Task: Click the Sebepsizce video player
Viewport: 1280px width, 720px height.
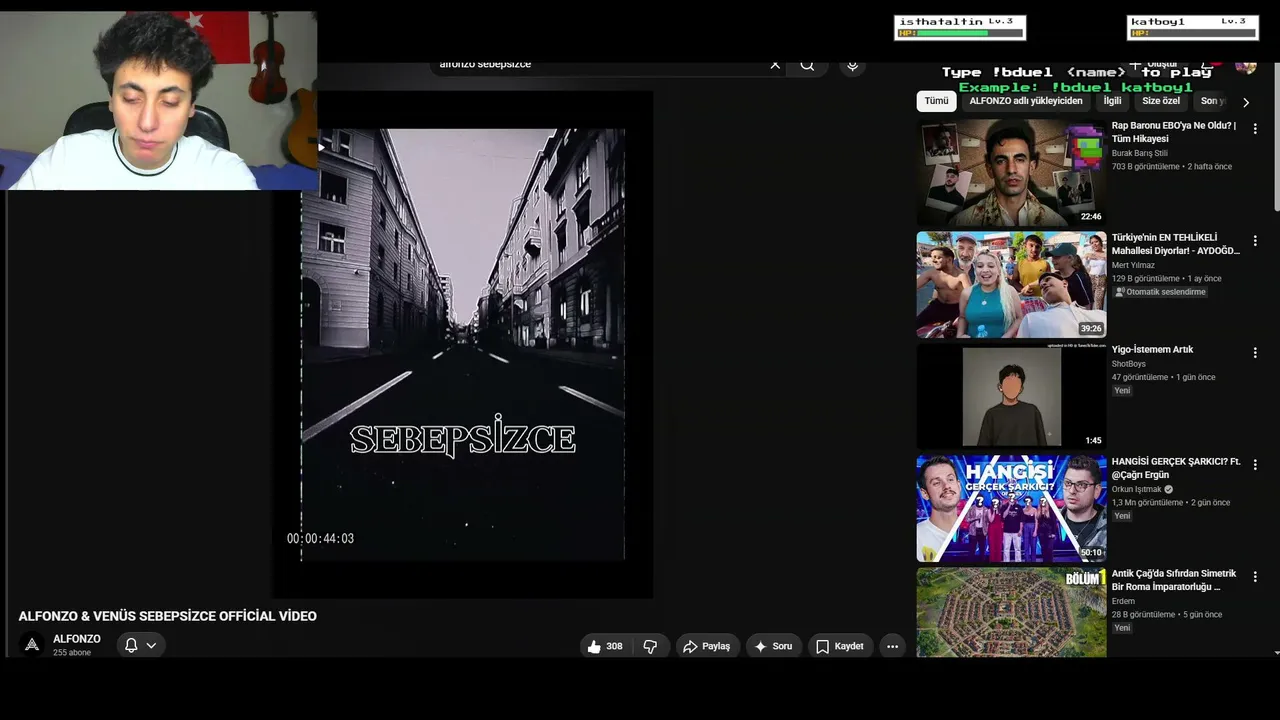Action: [x=463, y=345]
